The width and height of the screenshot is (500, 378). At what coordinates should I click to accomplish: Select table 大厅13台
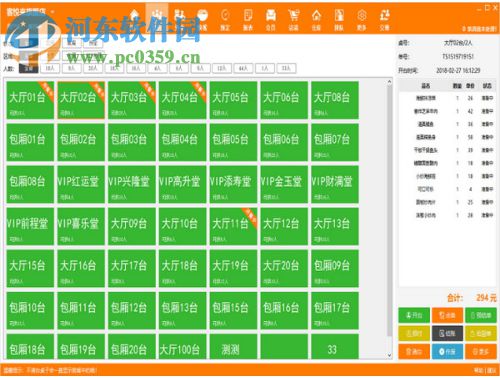(x=335, y=226)
